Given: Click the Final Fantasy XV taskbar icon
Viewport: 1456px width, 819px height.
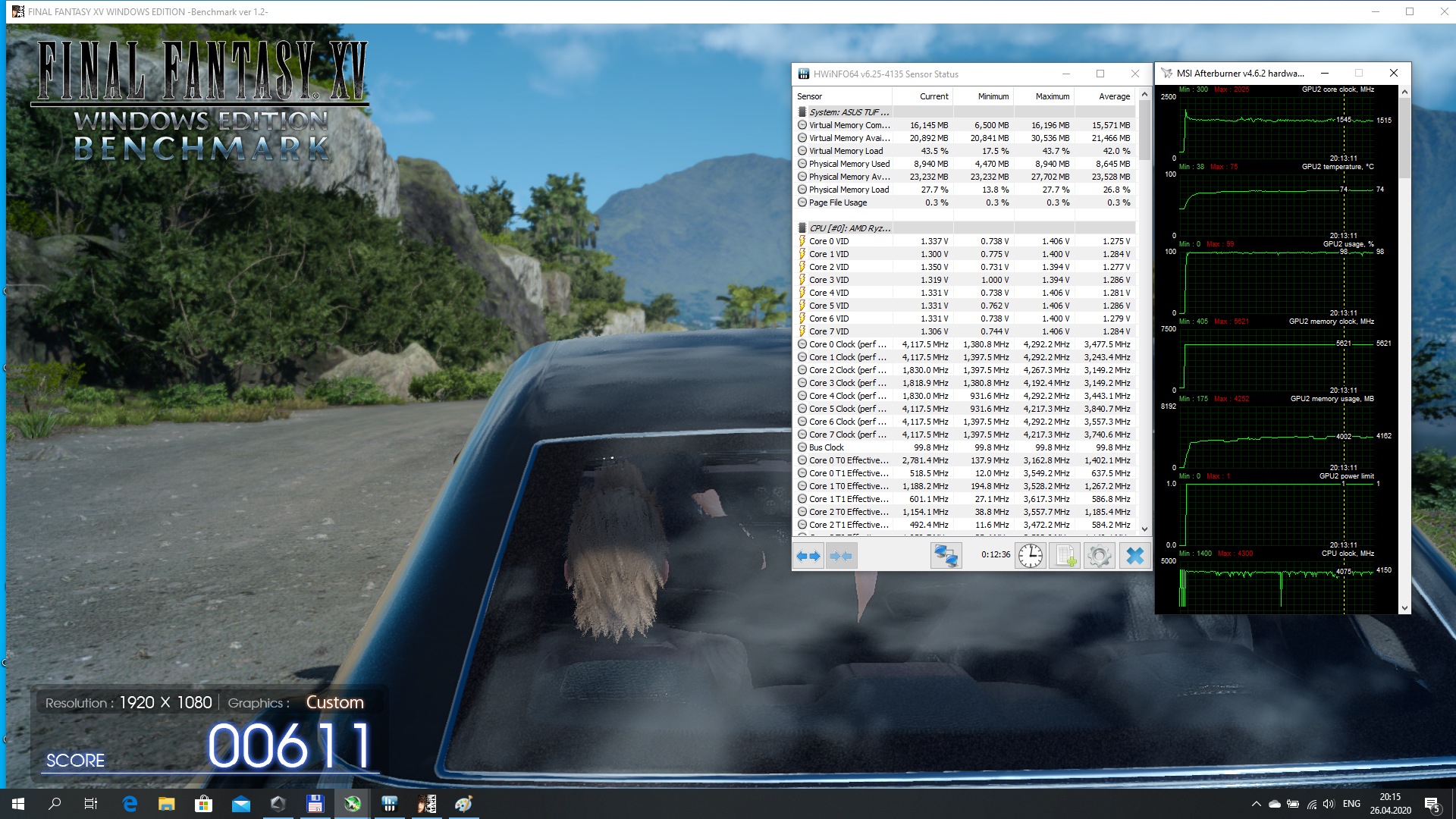Looking at the screenshot, I should pyautogui.click(x=426, y=804).
